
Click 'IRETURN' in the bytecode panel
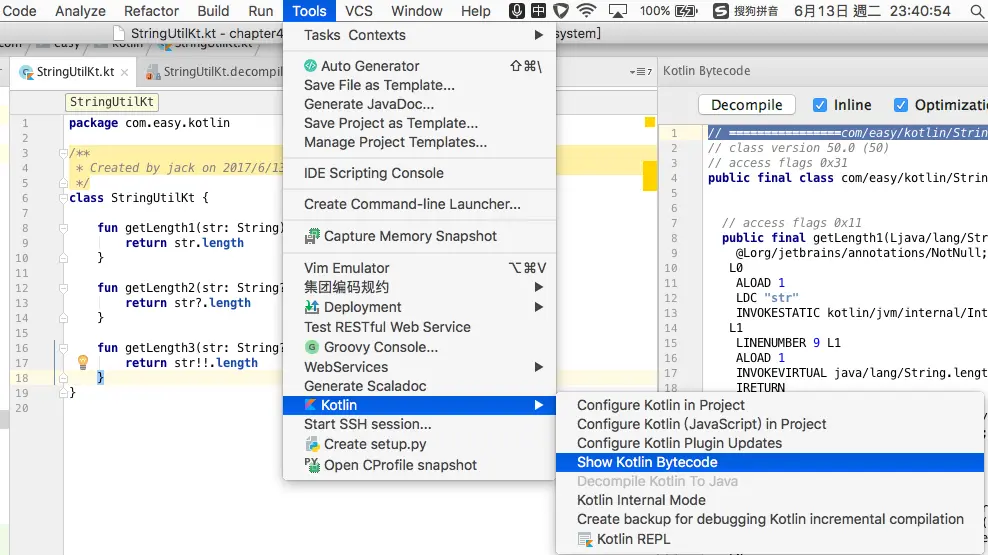(x=760, y=388)
